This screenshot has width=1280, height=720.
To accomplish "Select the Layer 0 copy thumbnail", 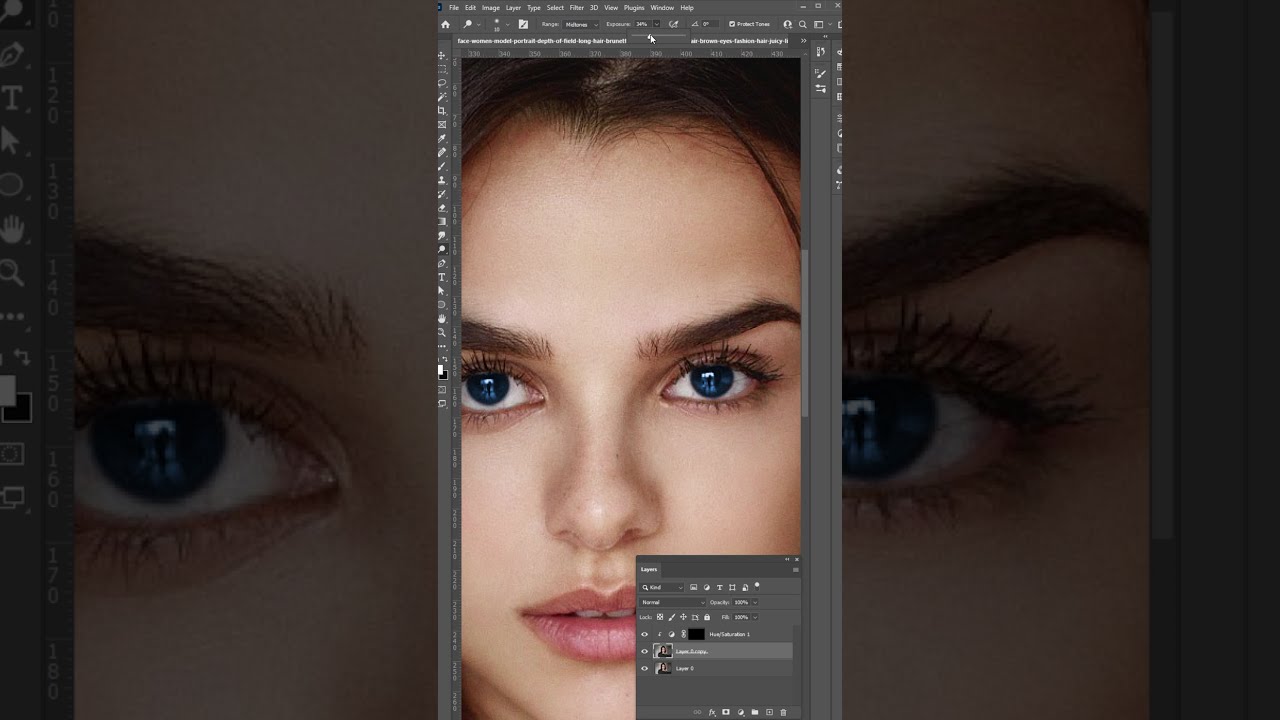I will [x=663, y=651].
